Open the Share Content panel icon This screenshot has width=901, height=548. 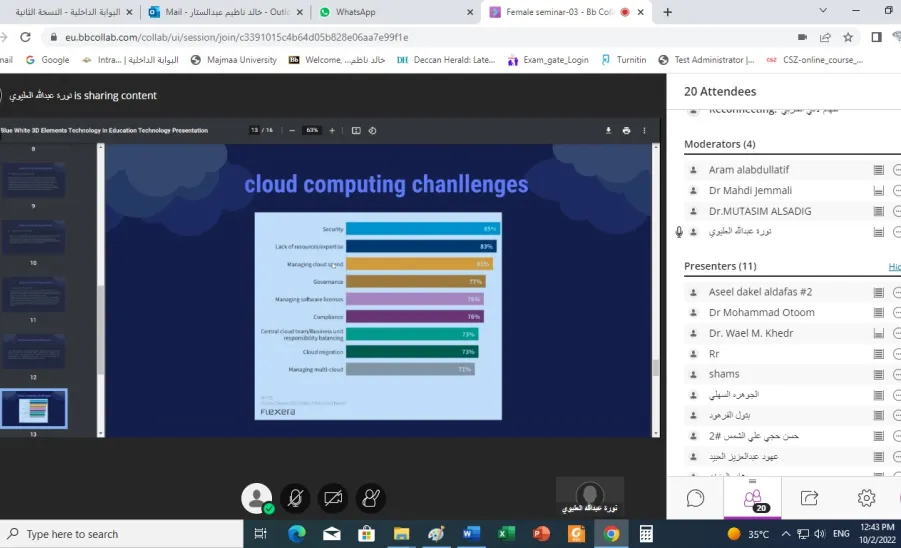[x=809, y=498]
